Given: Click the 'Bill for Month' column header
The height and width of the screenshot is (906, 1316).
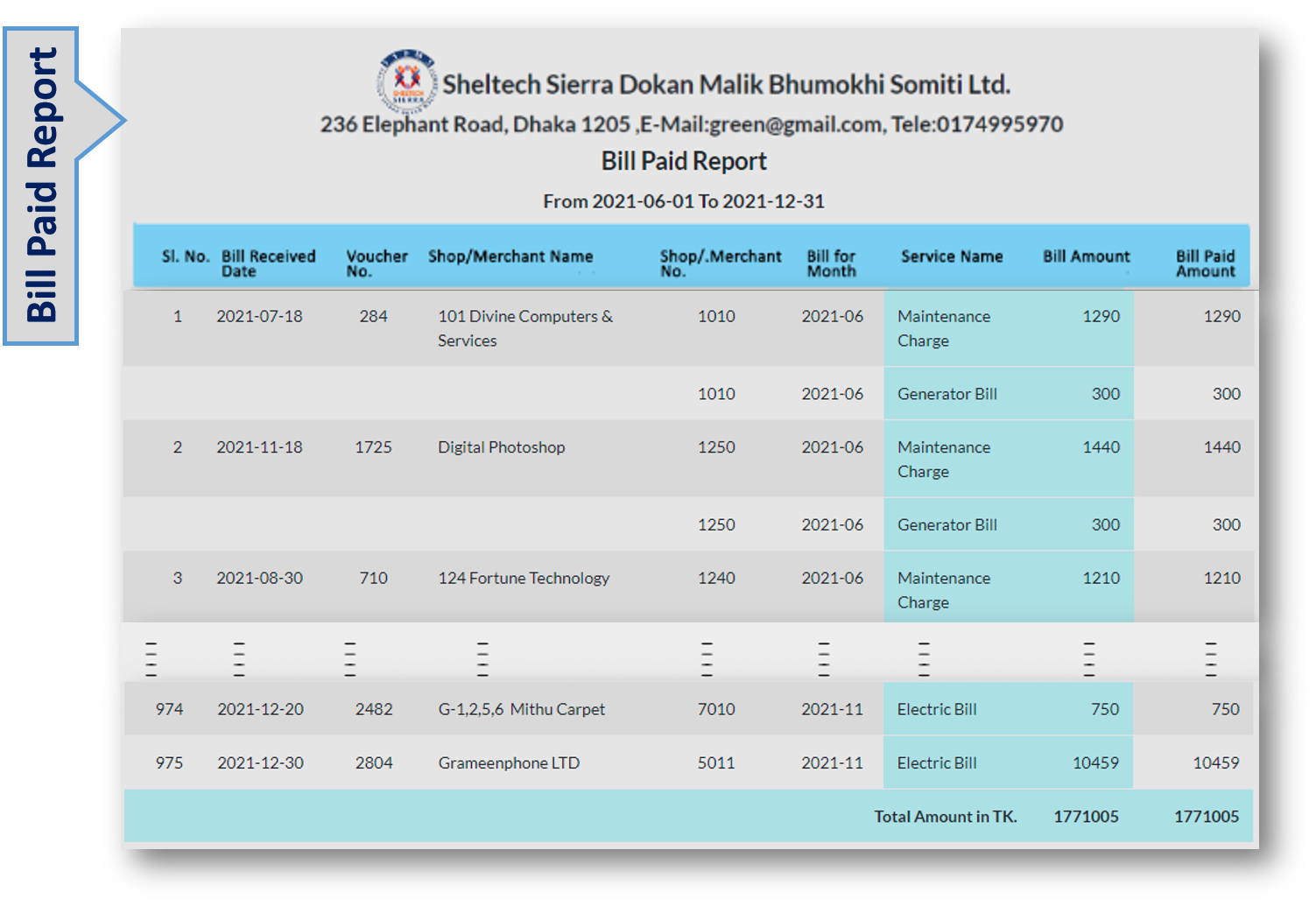Looking at the screenshot, I should coord(831,263).
